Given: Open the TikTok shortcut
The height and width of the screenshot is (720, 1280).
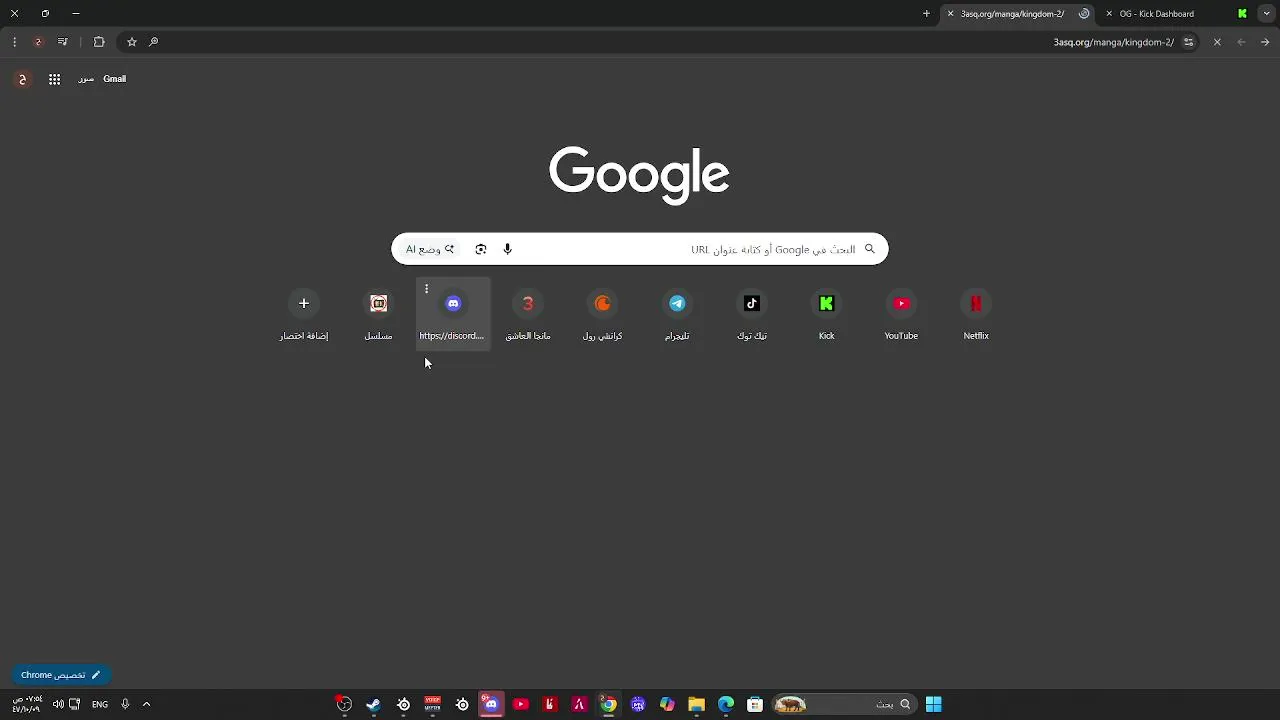Looking at the screenshot, I should (x=752, y=314).
